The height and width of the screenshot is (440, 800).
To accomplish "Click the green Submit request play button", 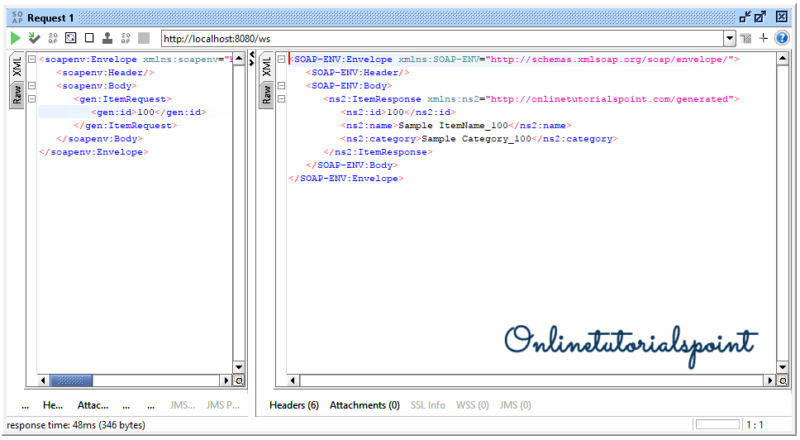I will [x=15, y=38].
